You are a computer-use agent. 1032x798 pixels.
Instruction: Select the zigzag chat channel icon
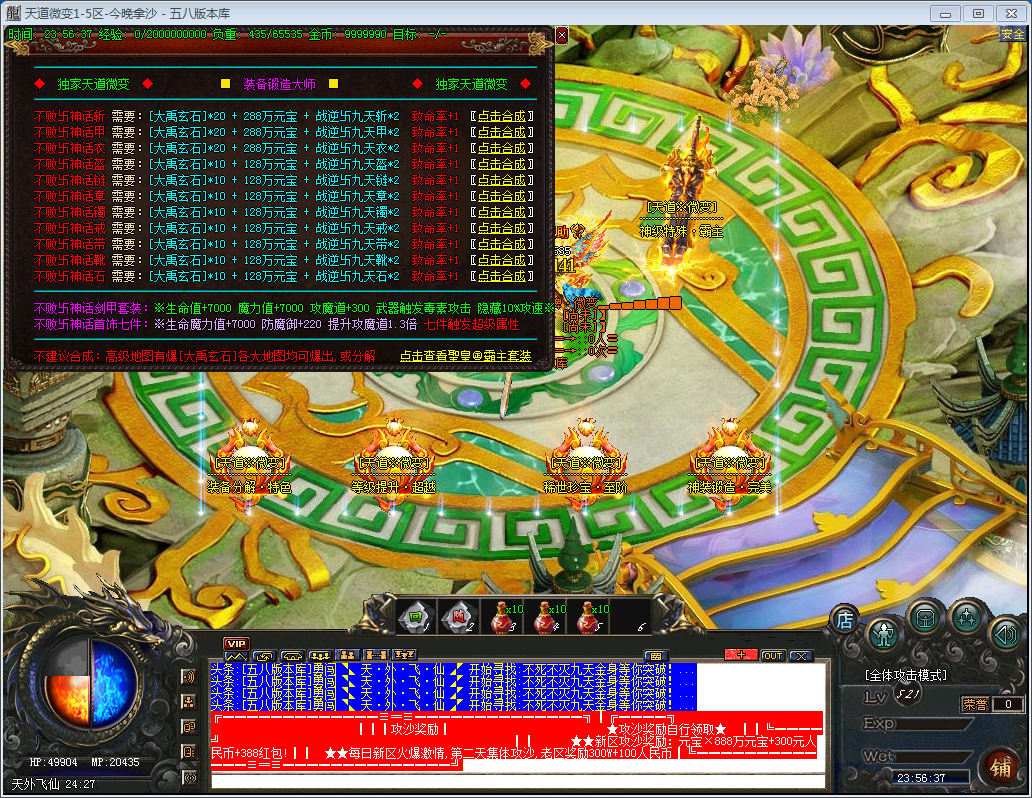pos(236,656)
